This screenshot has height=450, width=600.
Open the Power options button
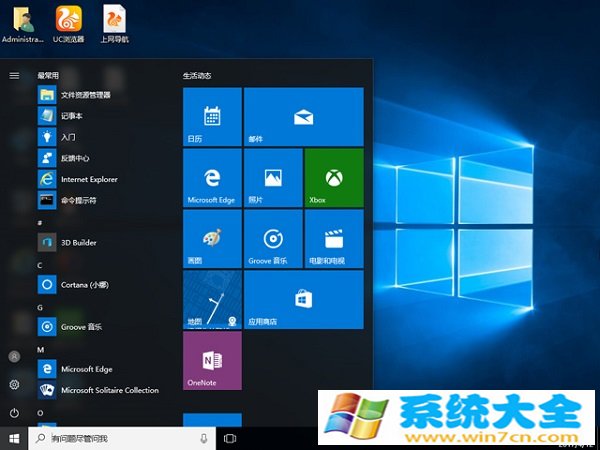tap(14, 413)
